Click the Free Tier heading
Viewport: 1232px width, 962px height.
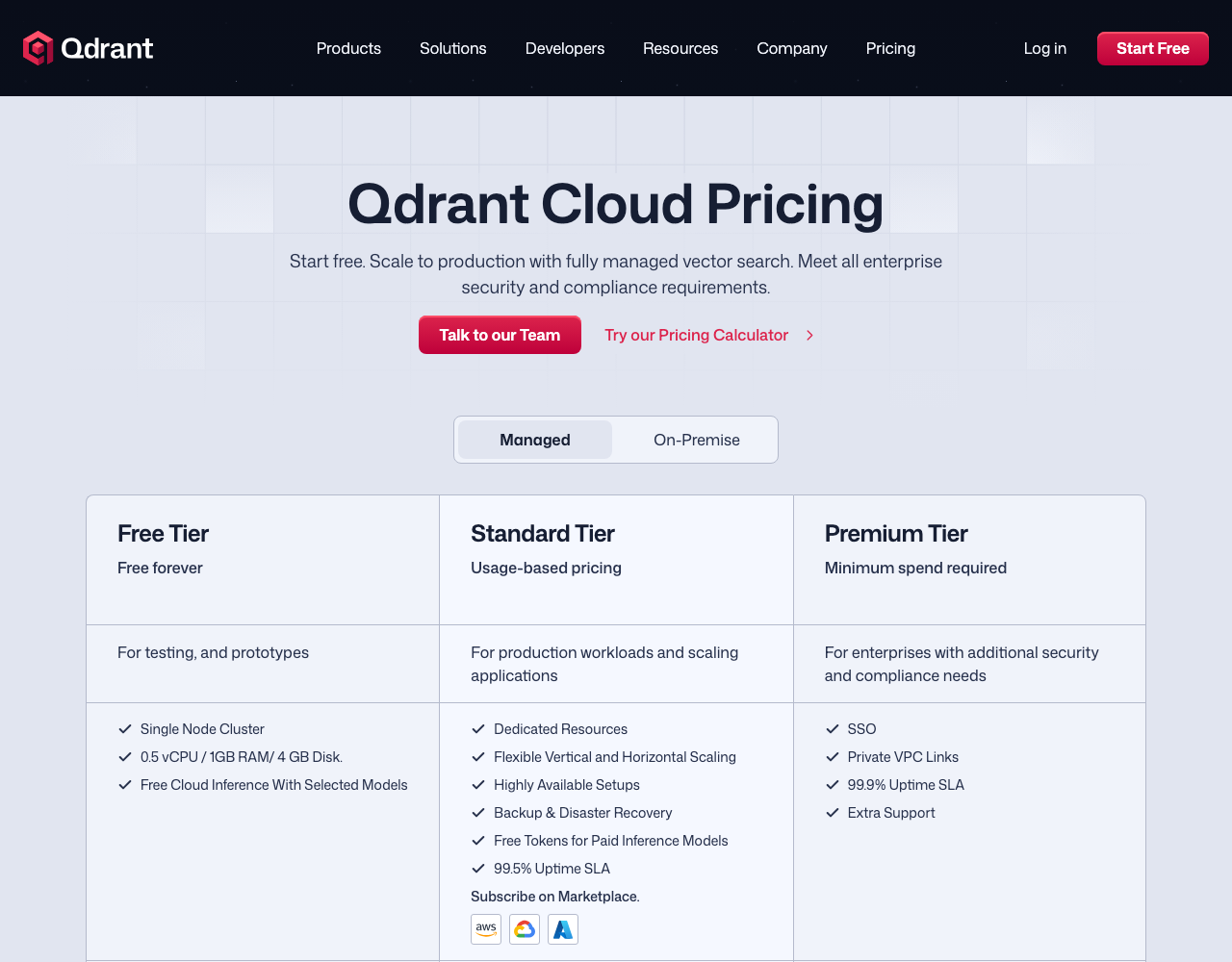[164, 534]
